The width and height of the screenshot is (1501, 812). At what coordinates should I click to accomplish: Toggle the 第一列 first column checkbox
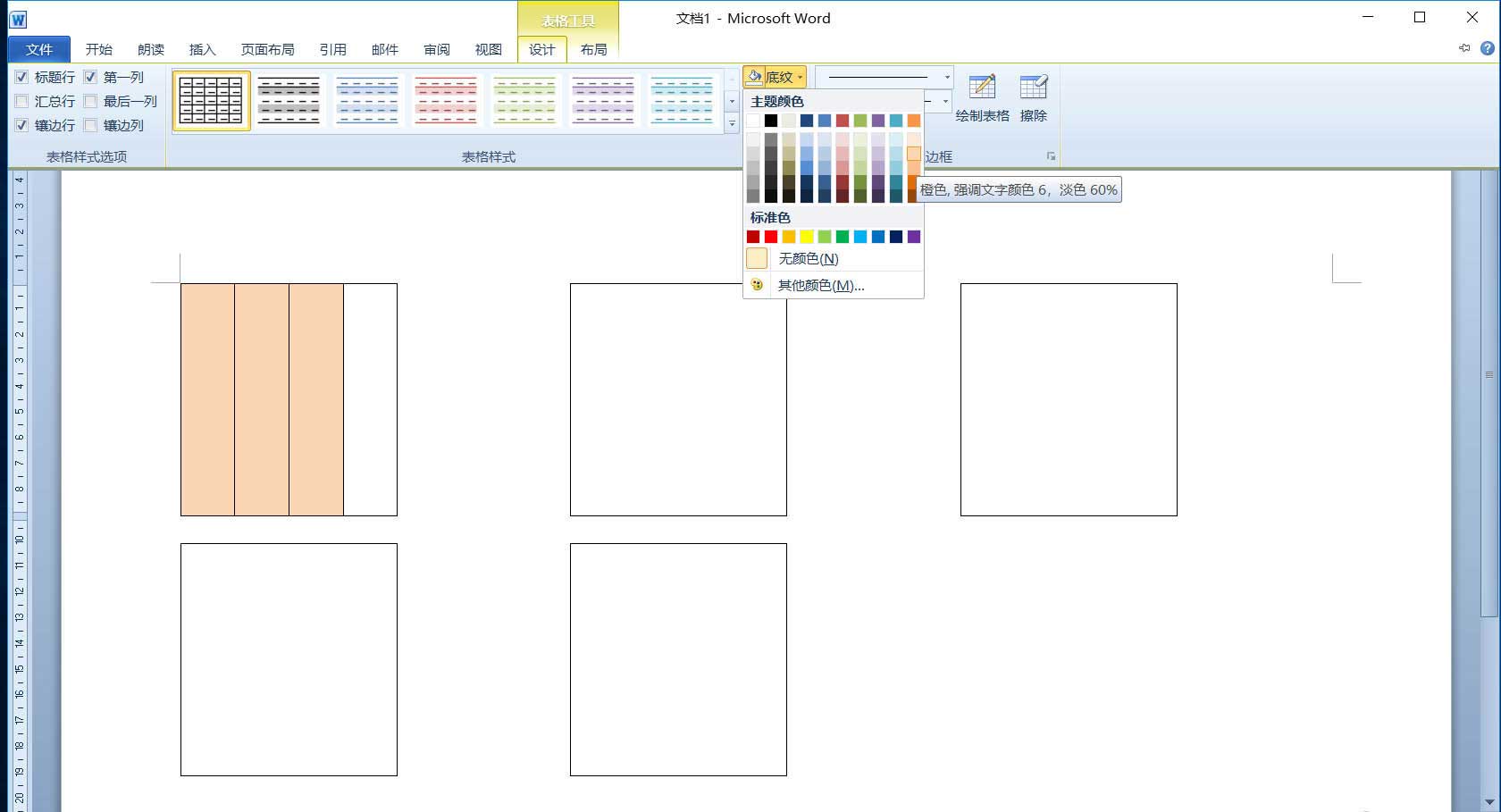90,77
